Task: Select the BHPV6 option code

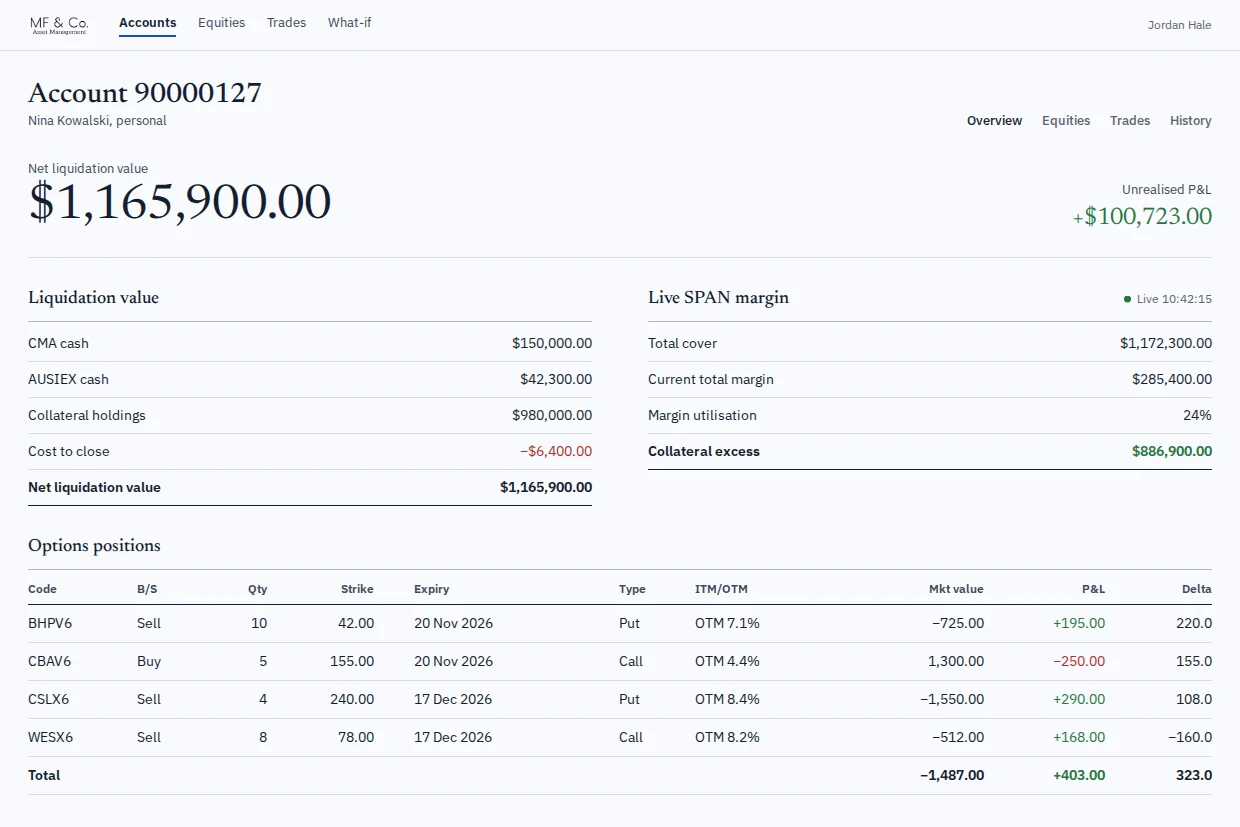Action: [50, 623]
